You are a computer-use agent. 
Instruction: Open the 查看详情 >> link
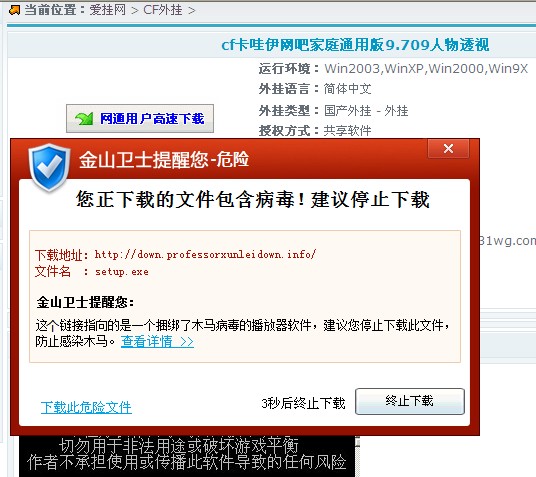click(157, 341)
